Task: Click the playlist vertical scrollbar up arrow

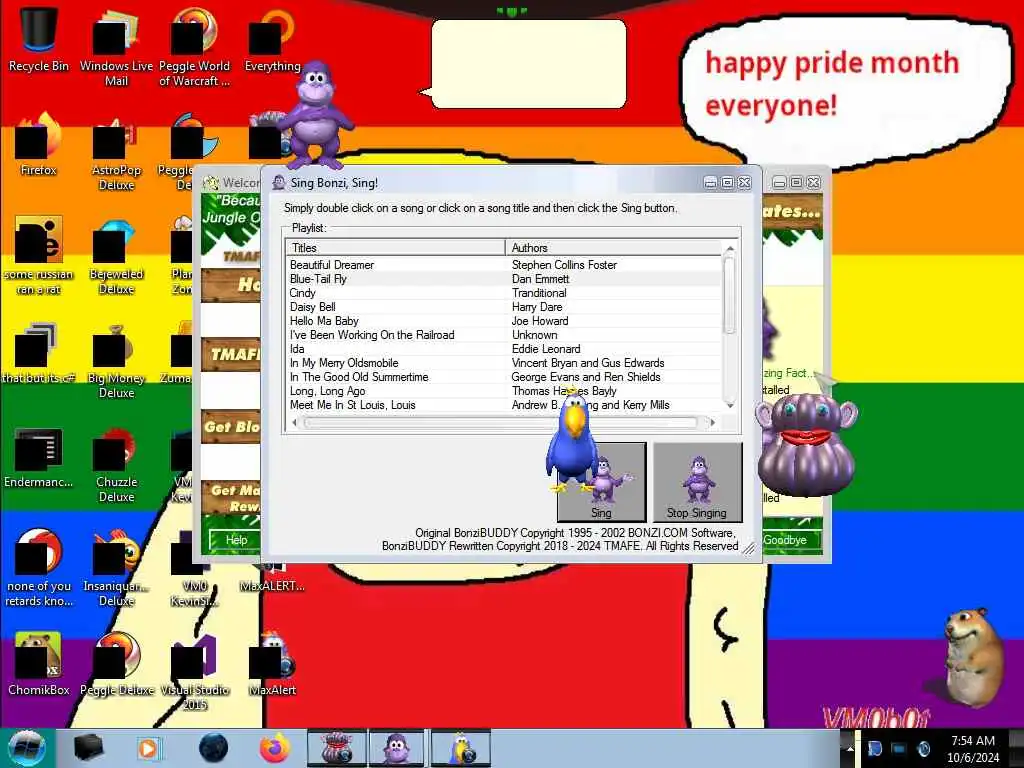Action: (730, 249)
